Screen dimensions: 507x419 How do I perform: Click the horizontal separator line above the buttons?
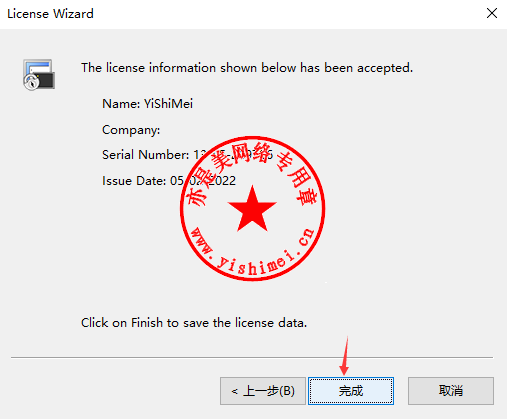pyautogui.click(x=252, y=357)
